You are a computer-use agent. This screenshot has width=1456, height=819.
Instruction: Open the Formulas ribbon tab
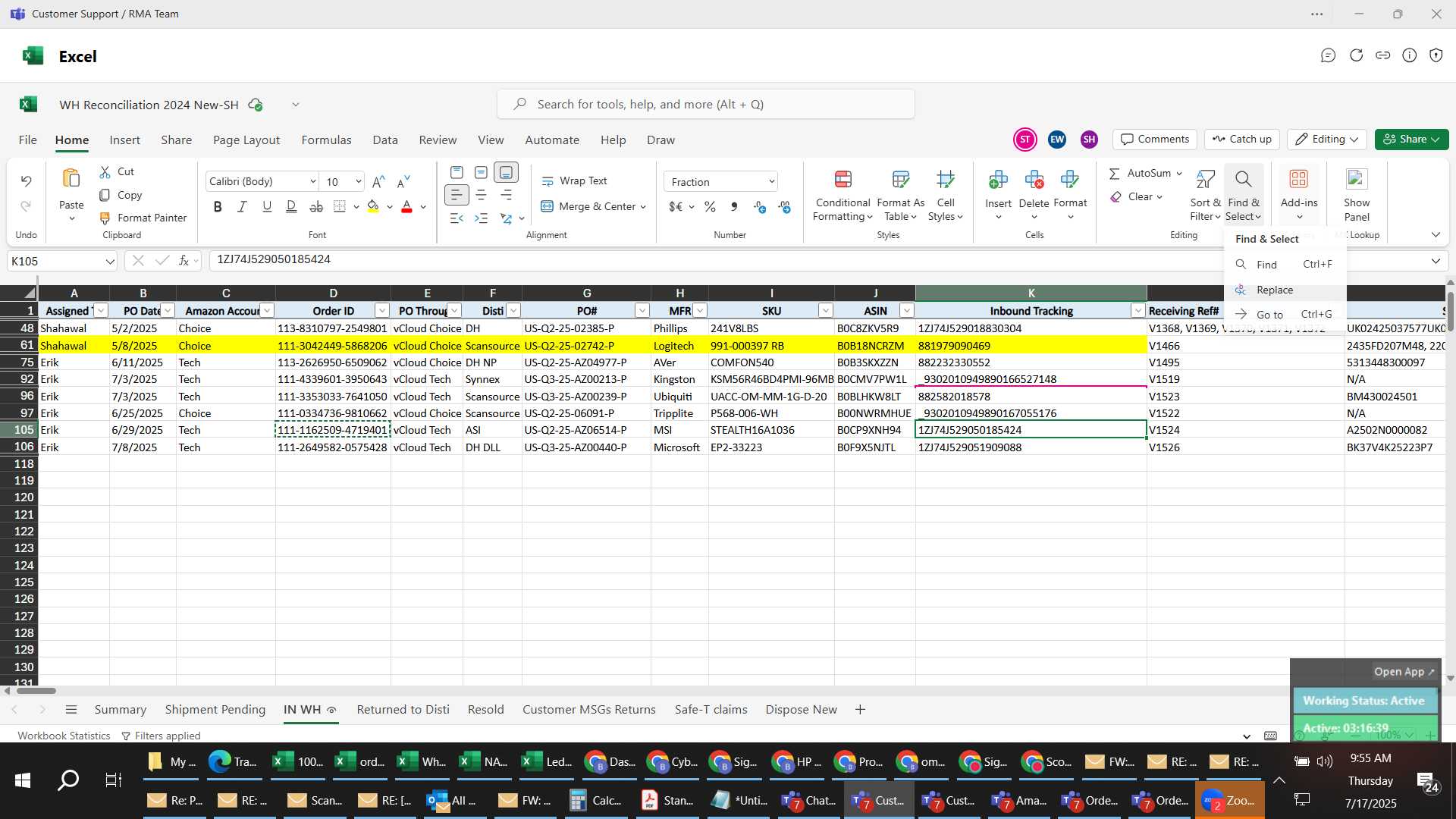tap(326, 140)
